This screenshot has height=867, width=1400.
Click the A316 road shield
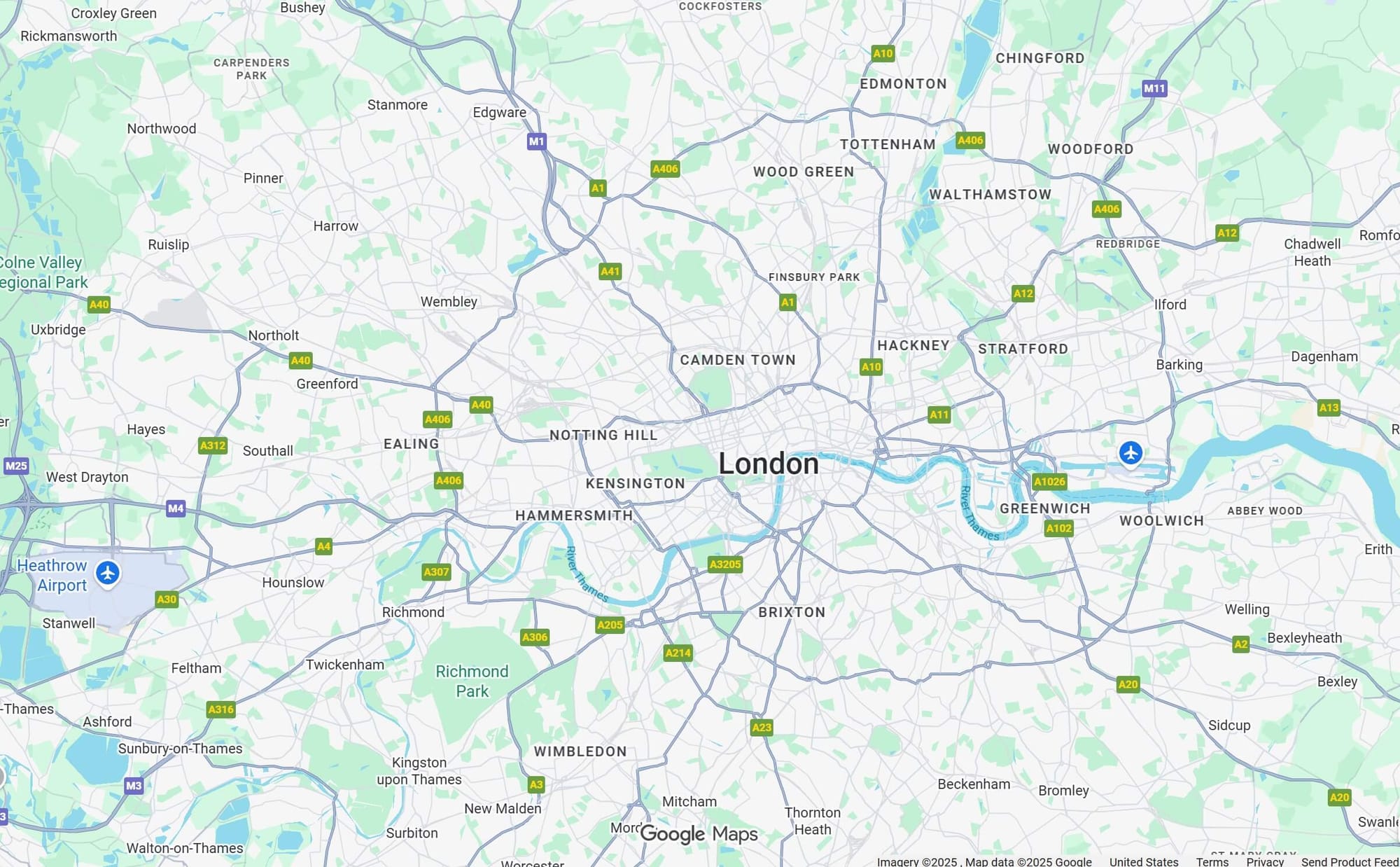220,709
